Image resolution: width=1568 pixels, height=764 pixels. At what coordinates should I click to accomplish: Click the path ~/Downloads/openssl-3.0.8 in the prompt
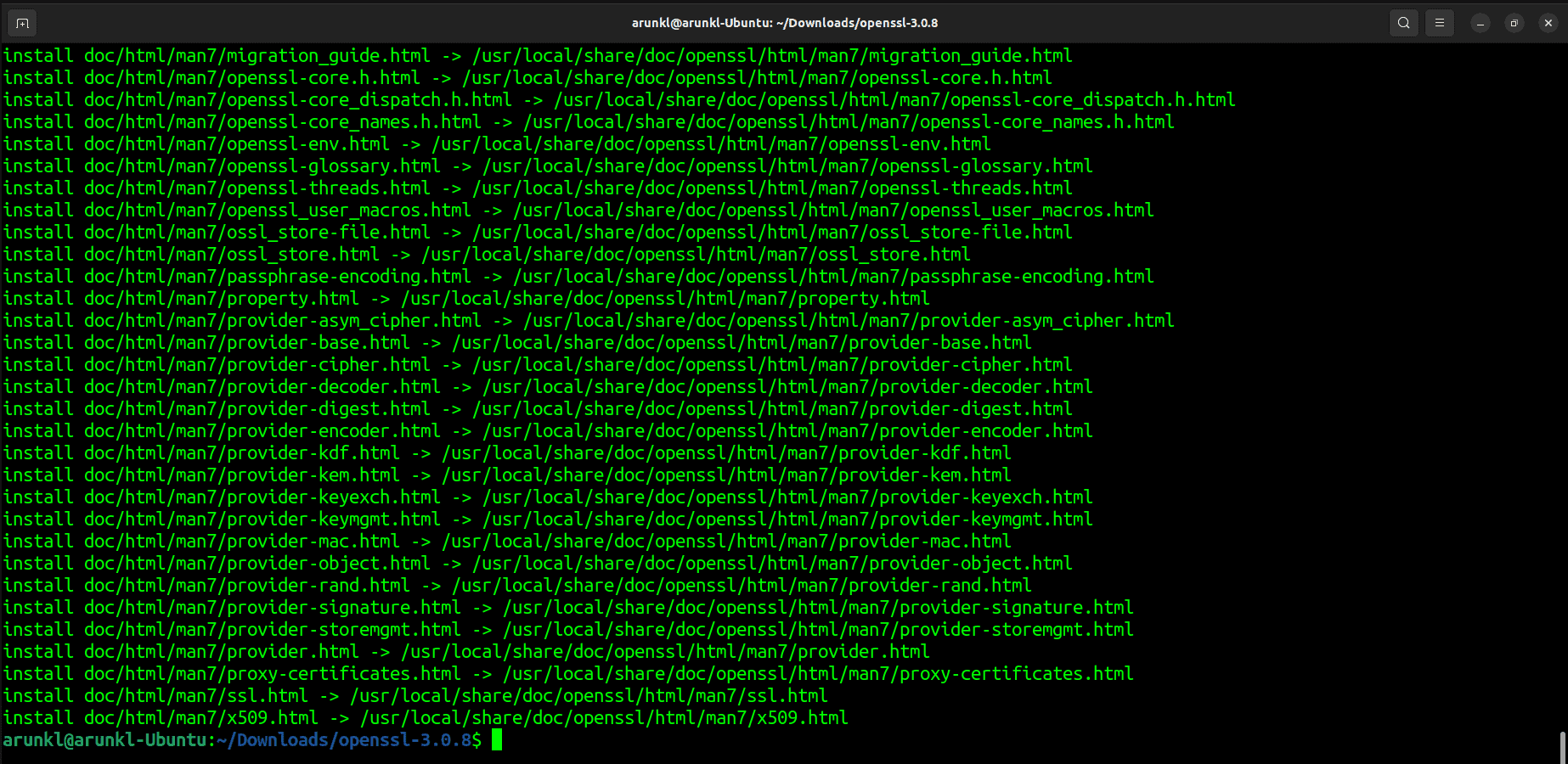(344, 740)
